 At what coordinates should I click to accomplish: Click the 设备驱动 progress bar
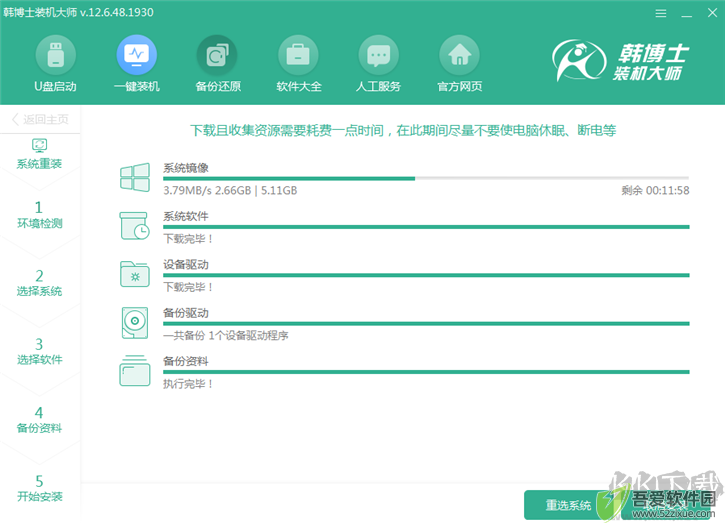tap(426, 275)
